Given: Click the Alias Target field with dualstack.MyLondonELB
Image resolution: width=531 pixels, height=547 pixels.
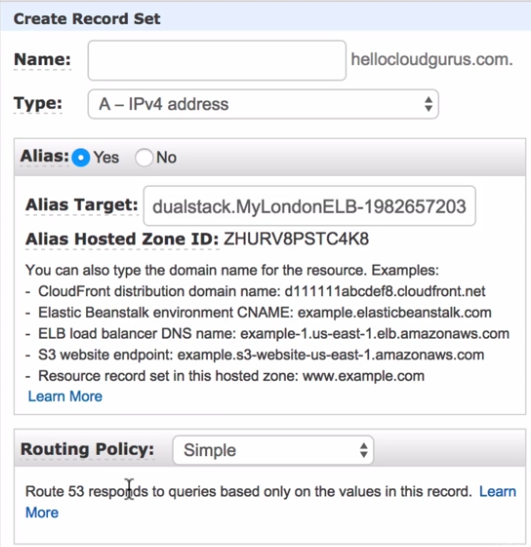Looking at the screenshot, I should 309,206.
